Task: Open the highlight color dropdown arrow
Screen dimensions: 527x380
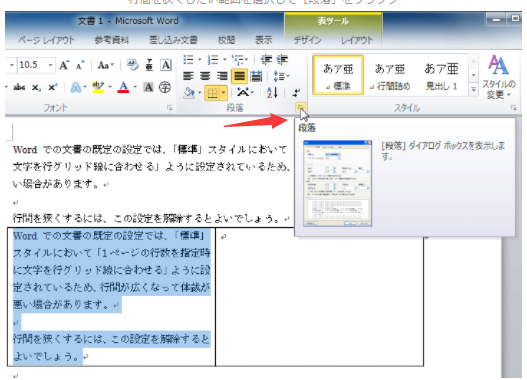Action: (110, 88)
